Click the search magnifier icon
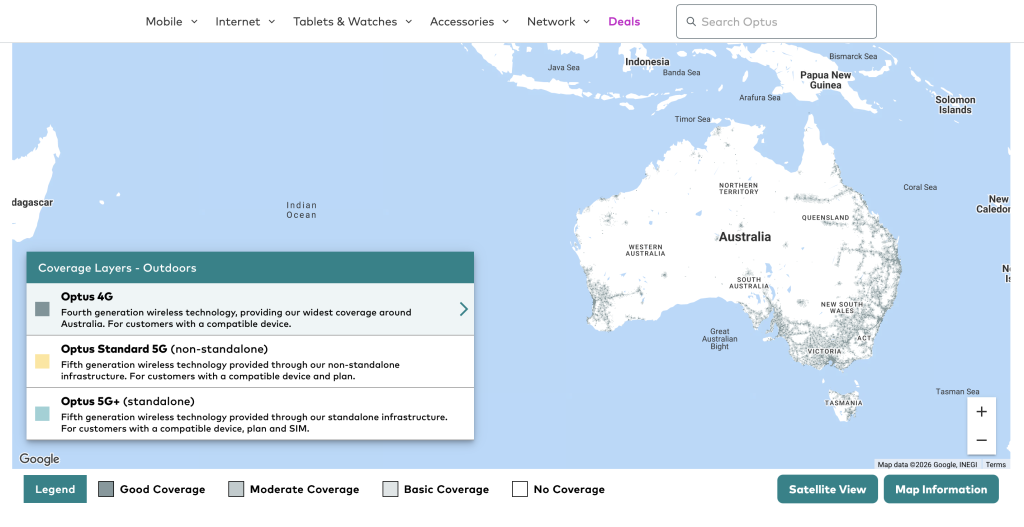The width and height of the screenshot is (1024, 527). tap(691, 22)
